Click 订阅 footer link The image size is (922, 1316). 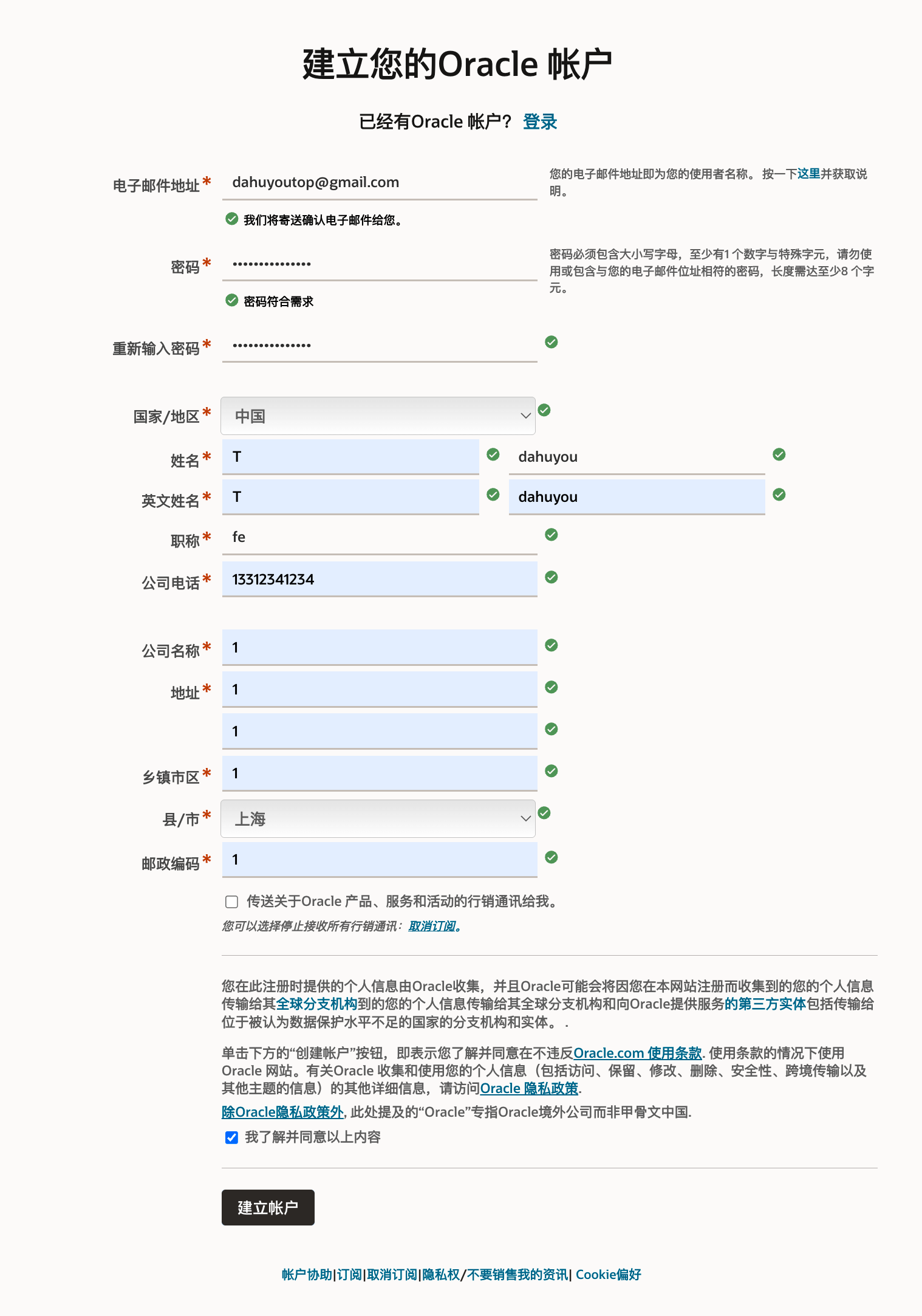pyautogui.click(x=349, y=1274)
